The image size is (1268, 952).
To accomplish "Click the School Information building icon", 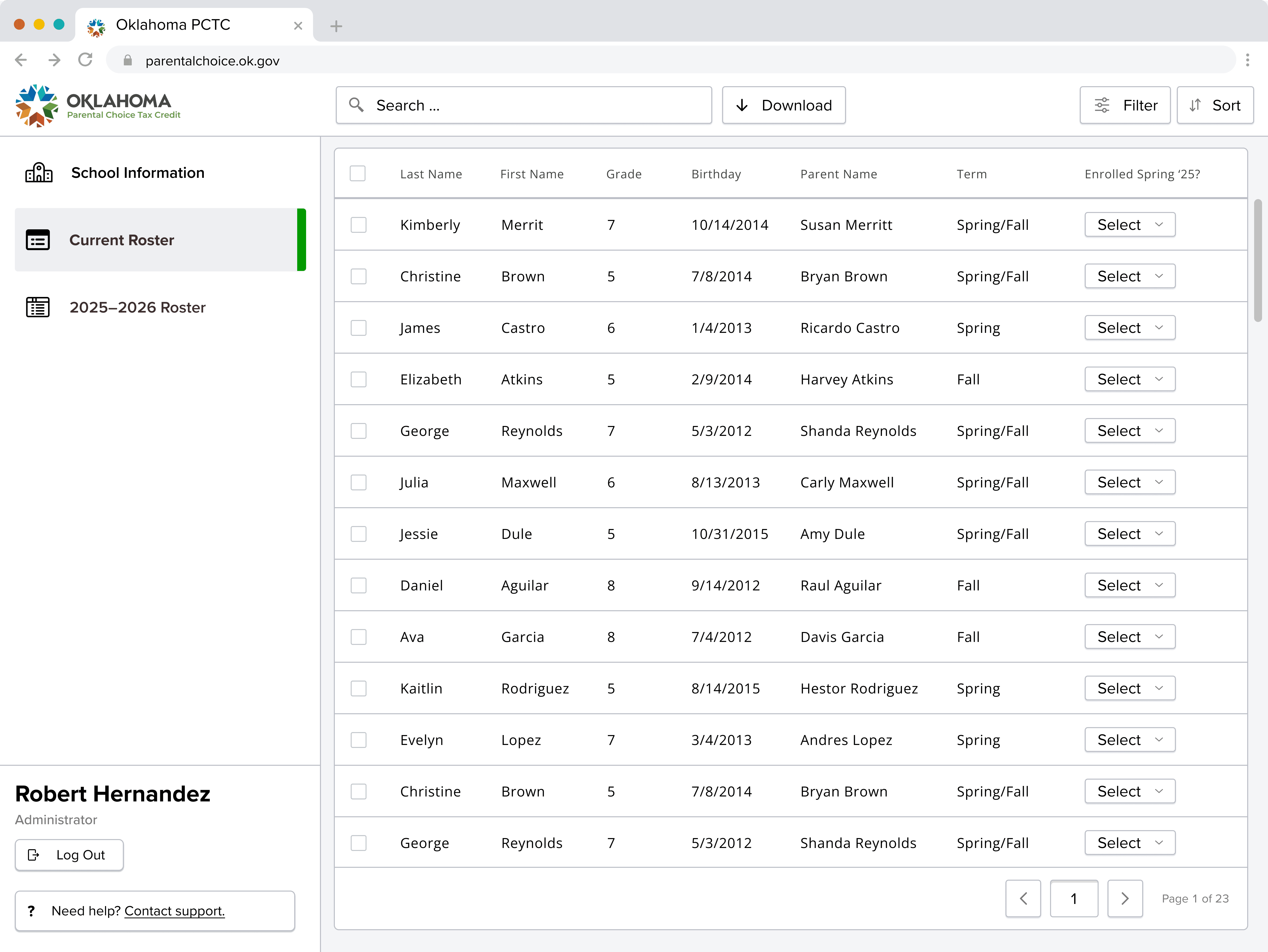I will 38,173.
